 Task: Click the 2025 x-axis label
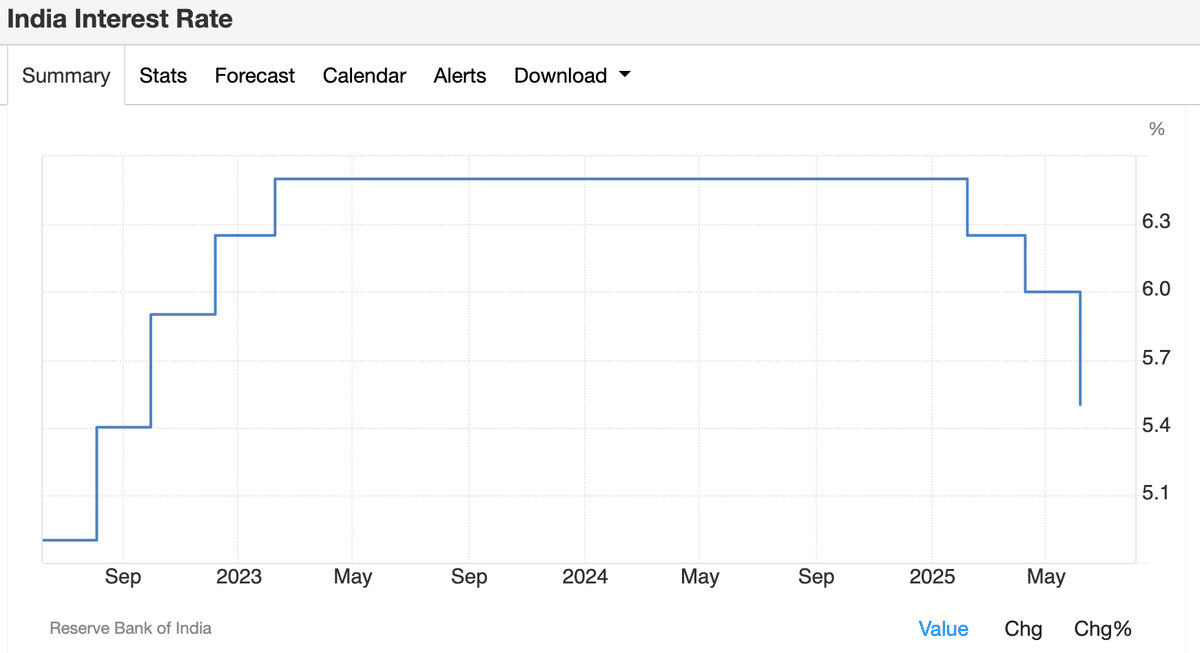[932, 577]
